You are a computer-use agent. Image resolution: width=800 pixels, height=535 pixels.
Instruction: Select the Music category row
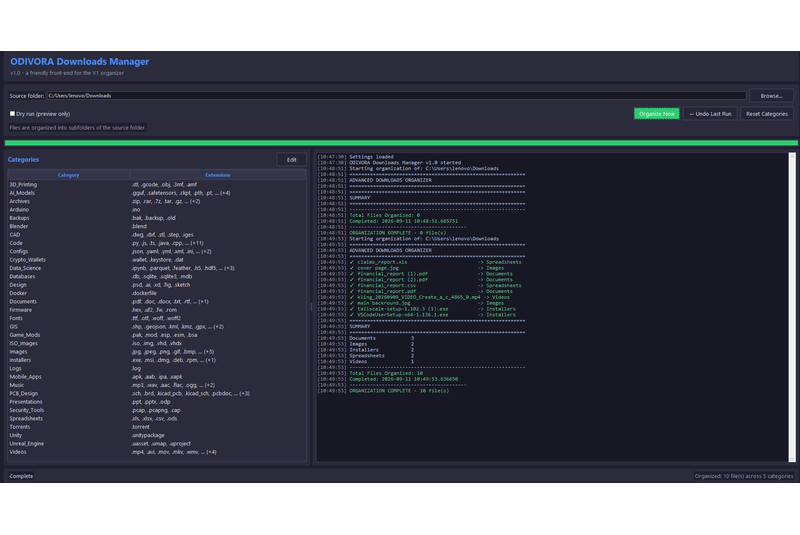157,385
